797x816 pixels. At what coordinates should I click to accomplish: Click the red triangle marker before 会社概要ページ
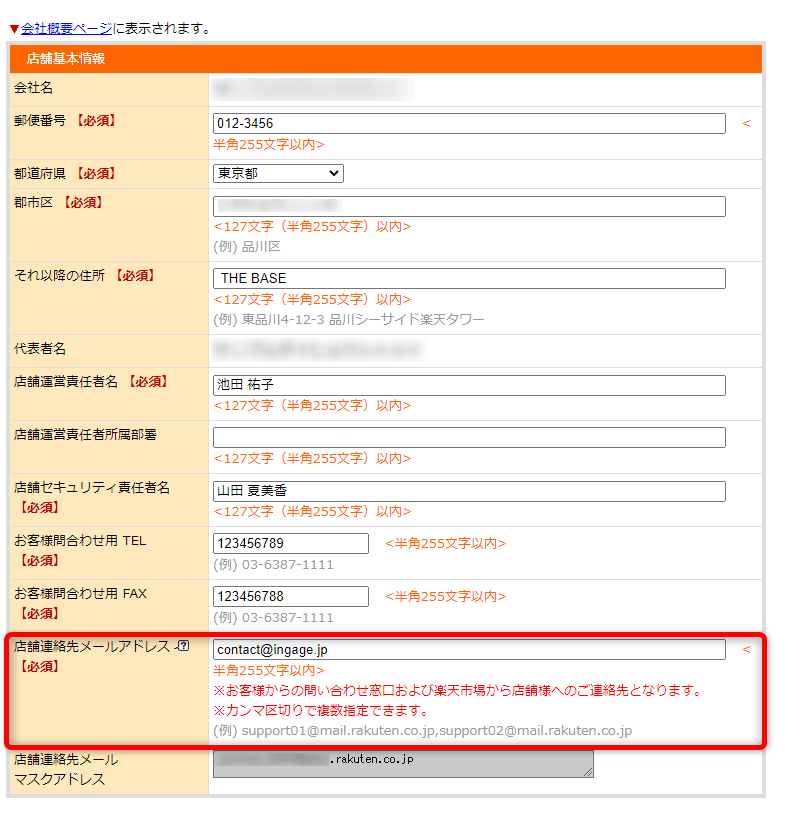pyautogui.click(x=14, y=28)
